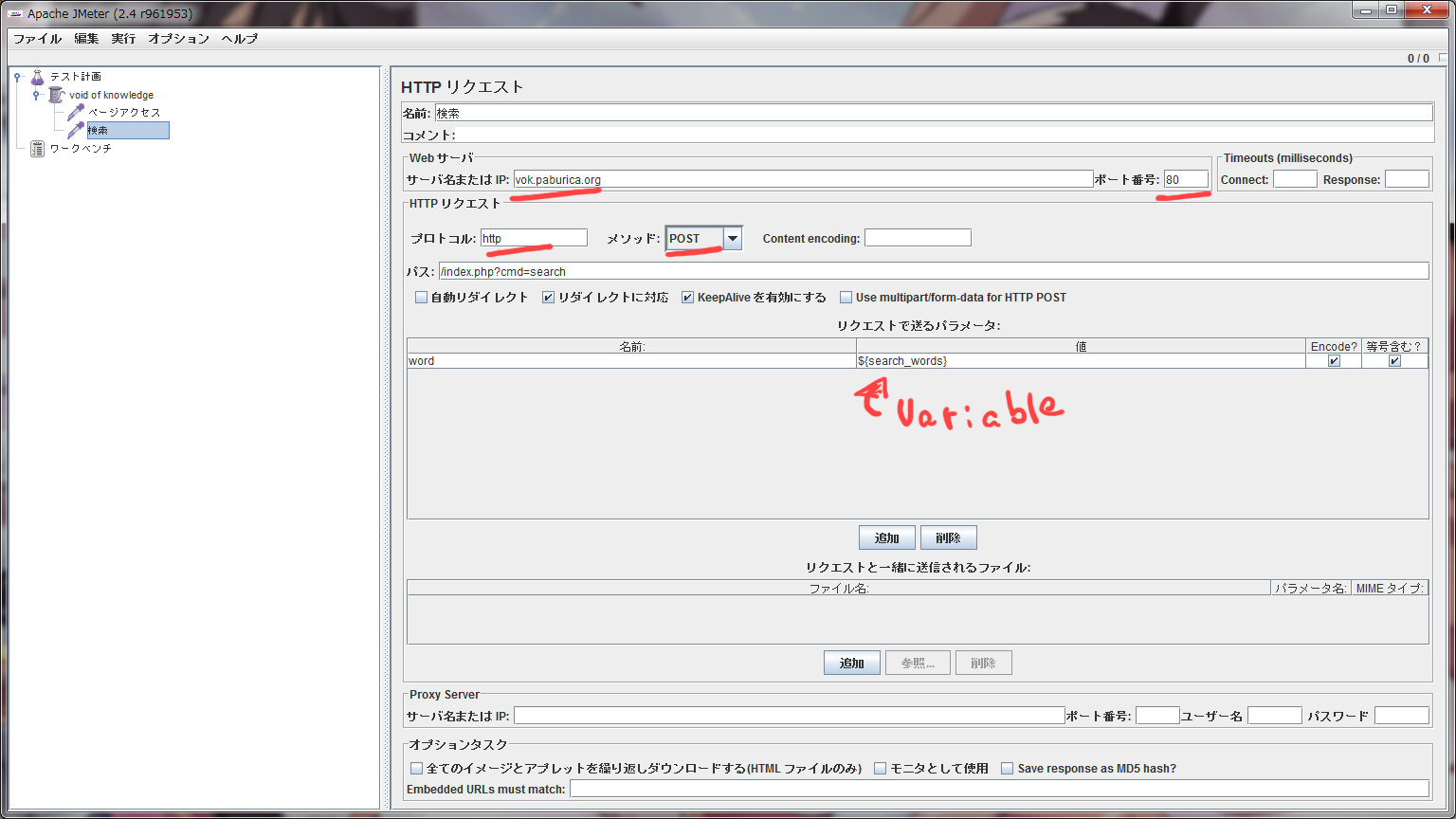The width and height of the screenshot is (1456, 819).
Task: Select ワークベンチ in the tree
Action: pos(81,148)
